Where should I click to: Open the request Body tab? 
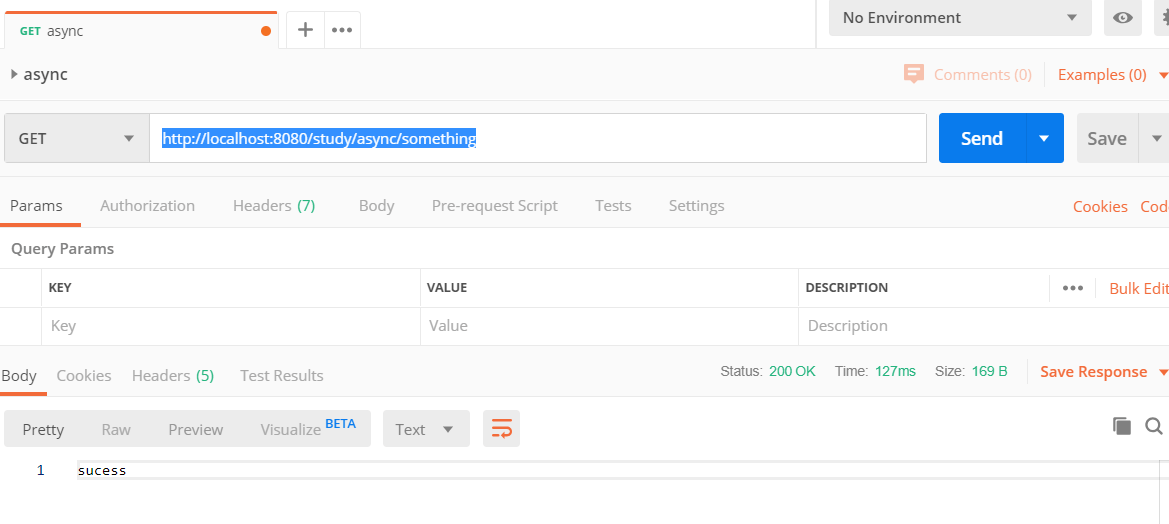pyautogui.click(x=376, y=206)
